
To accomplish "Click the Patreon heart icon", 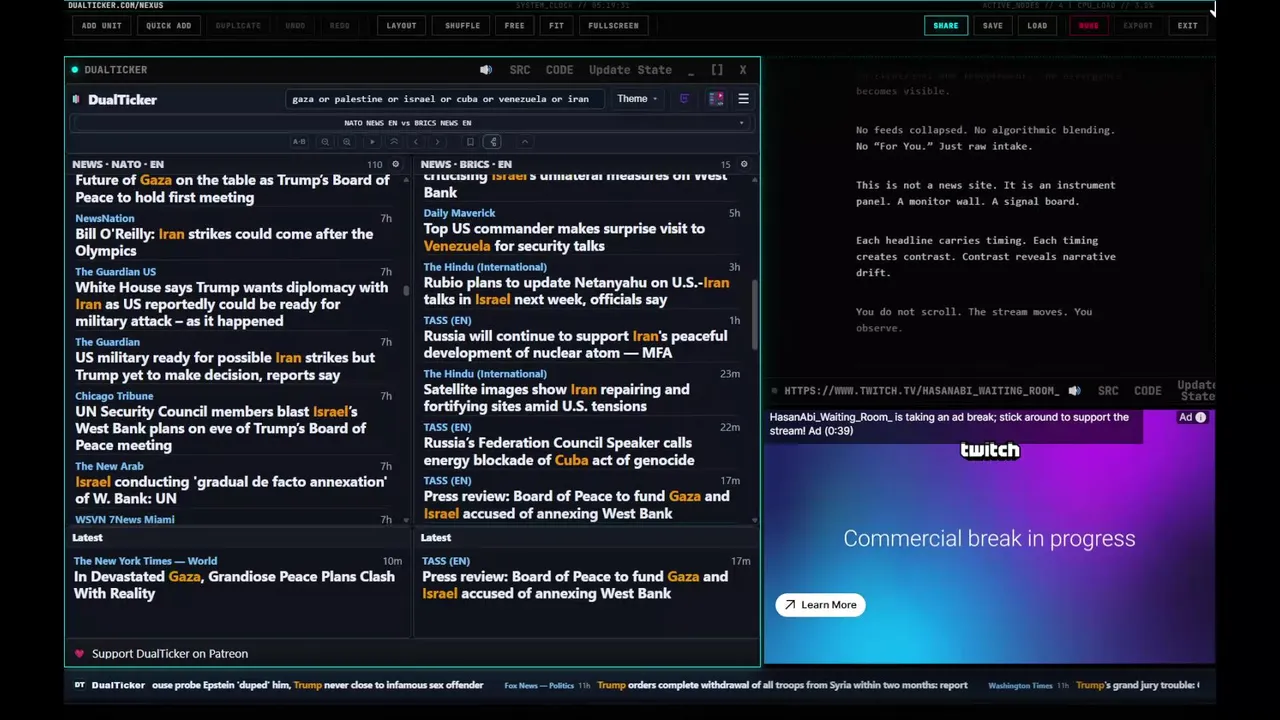I will coord(80,654).
